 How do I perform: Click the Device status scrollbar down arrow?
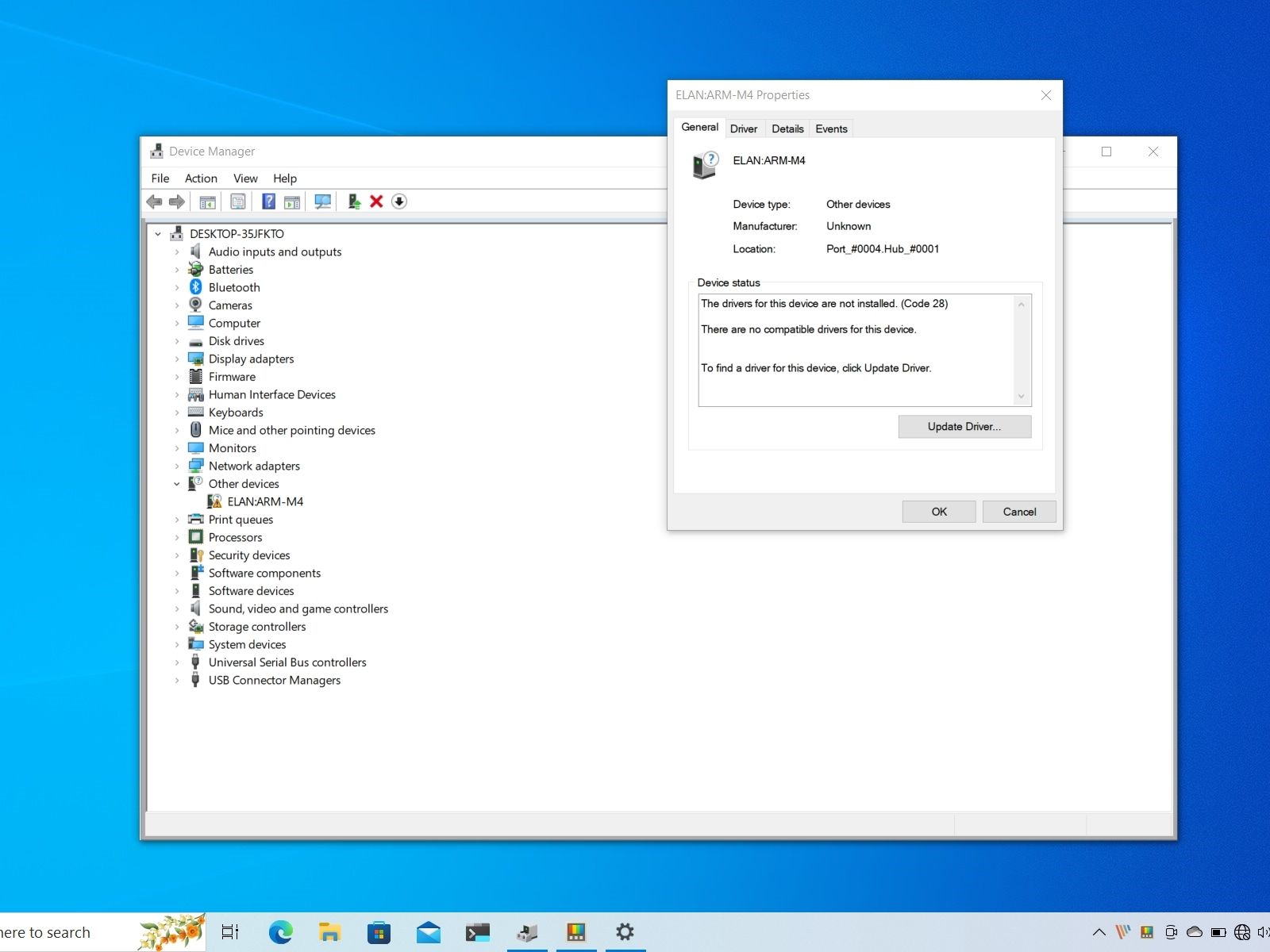(x=1022, y=397)
